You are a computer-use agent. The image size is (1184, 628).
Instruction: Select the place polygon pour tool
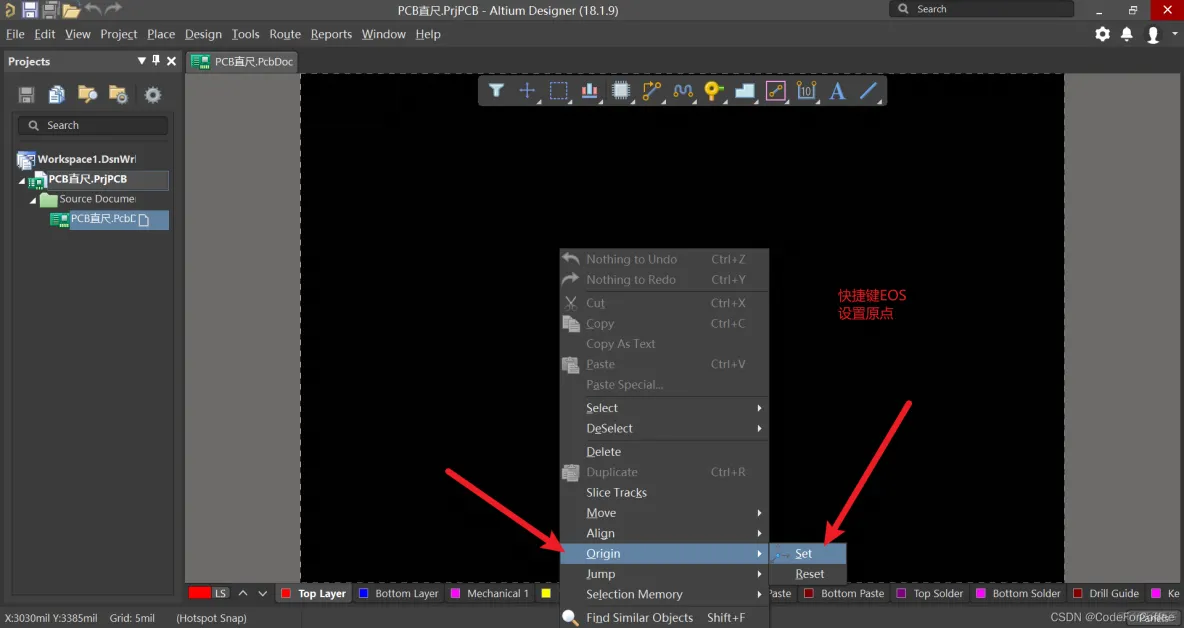[x=745, y=91]
